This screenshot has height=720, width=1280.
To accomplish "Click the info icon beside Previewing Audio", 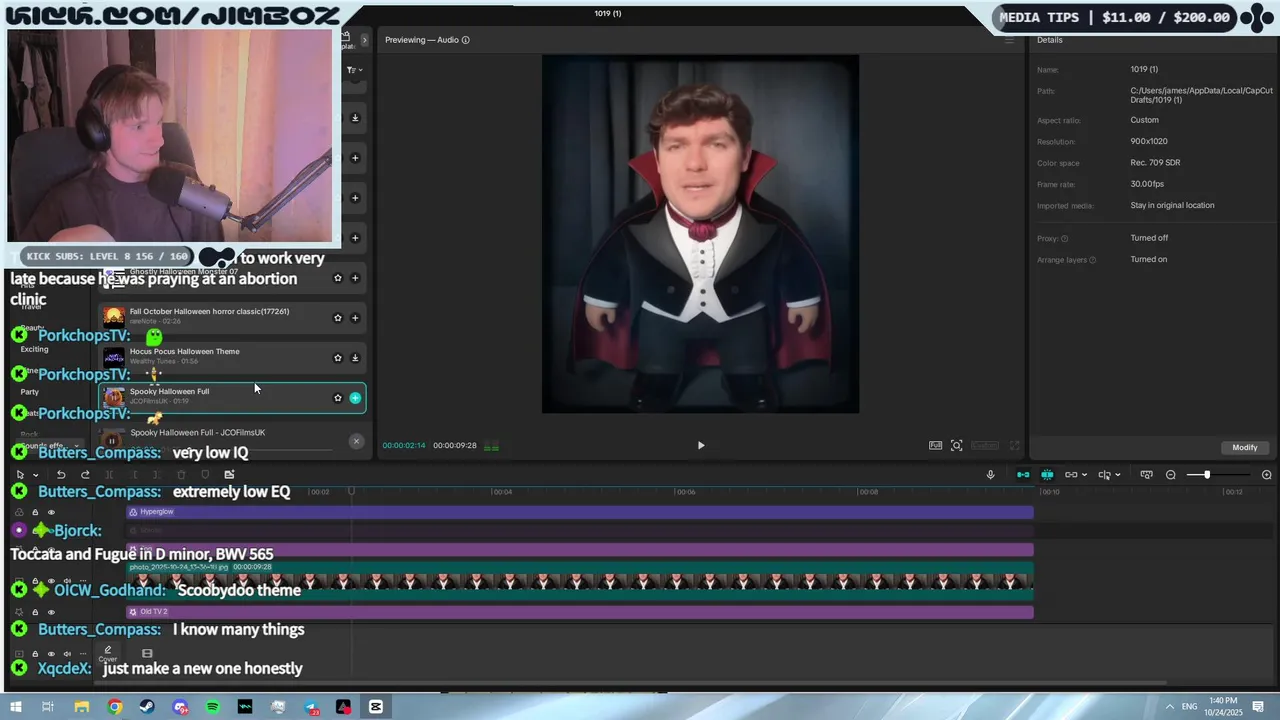I will point(465,40).
